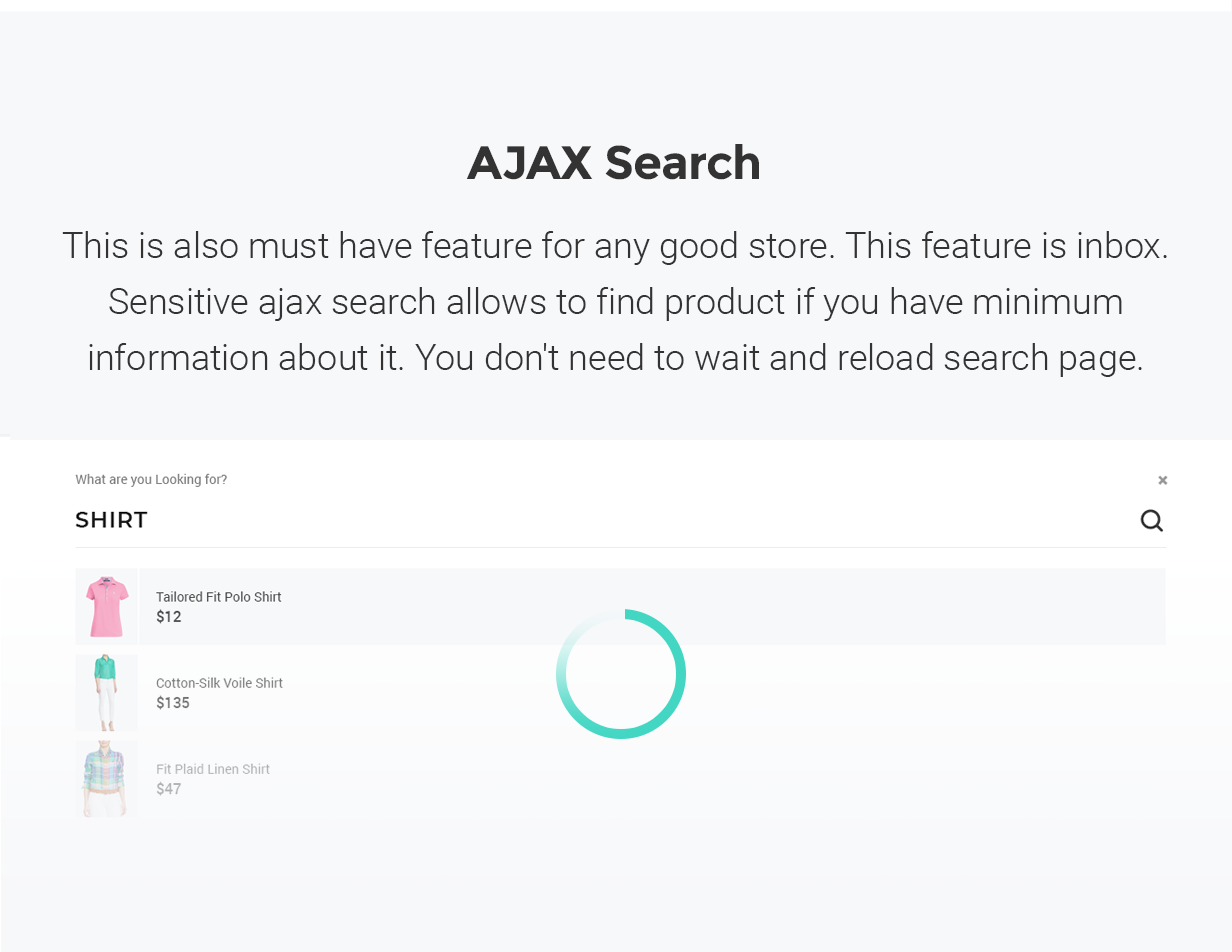Click the $47 price label
Image resolution: width=1232 pixels, height=952 pixels.
[169, 789]
